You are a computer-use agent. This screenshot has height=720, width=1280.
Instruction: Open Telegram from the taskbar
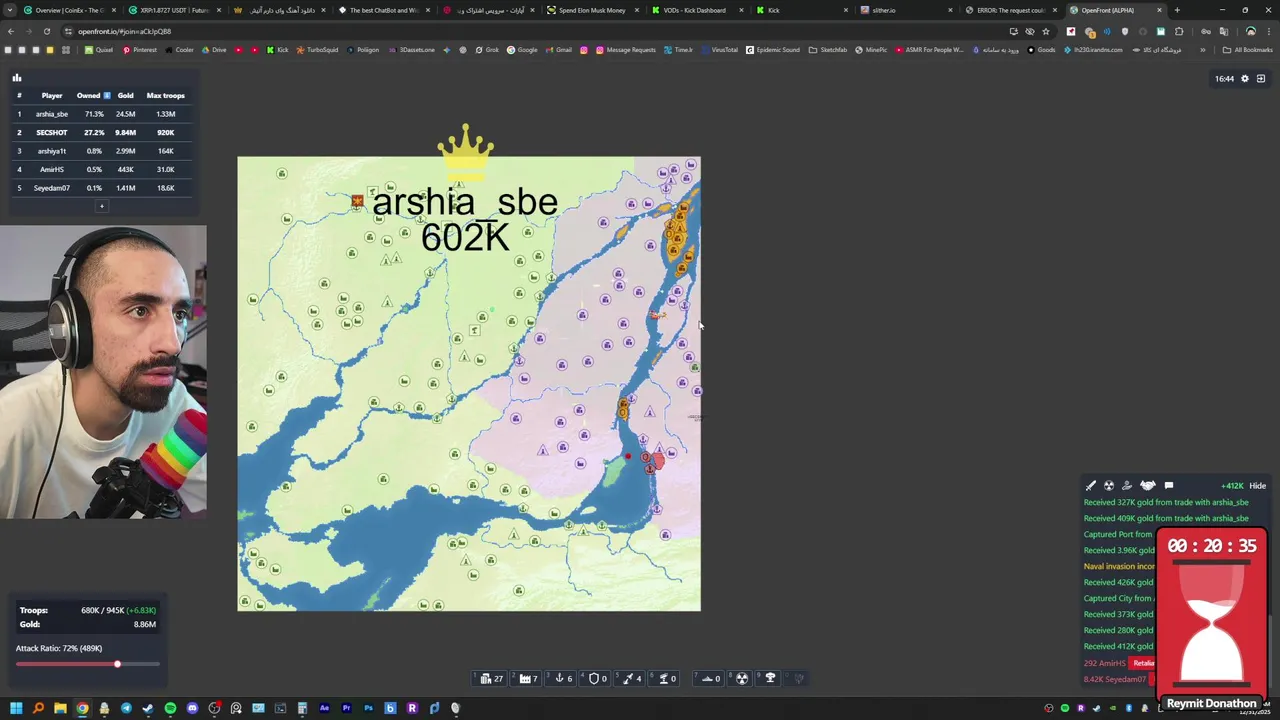[126, 709]
